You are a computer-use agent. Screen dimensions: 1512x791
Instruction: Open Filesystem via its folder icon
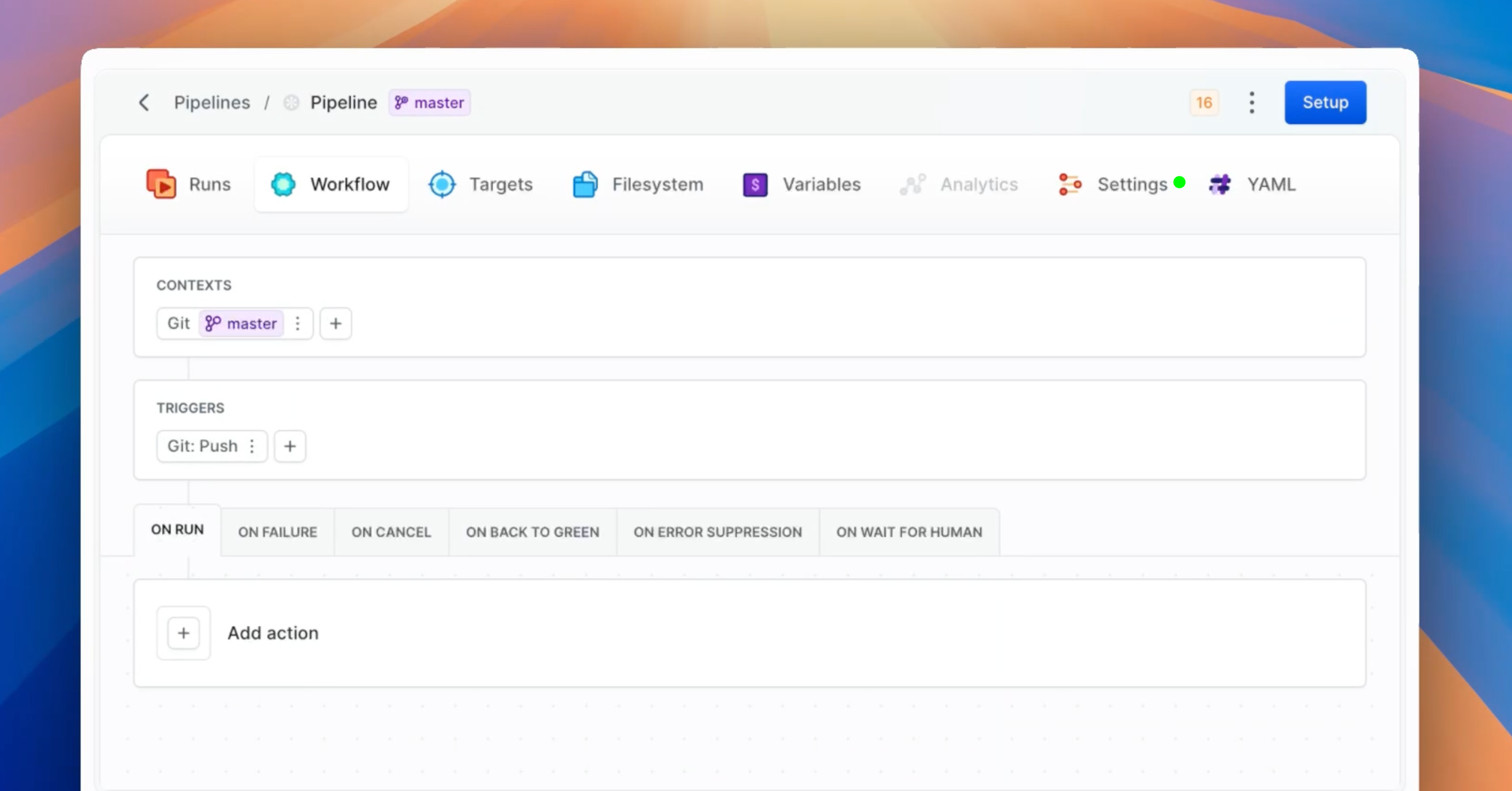coord(585,184)
